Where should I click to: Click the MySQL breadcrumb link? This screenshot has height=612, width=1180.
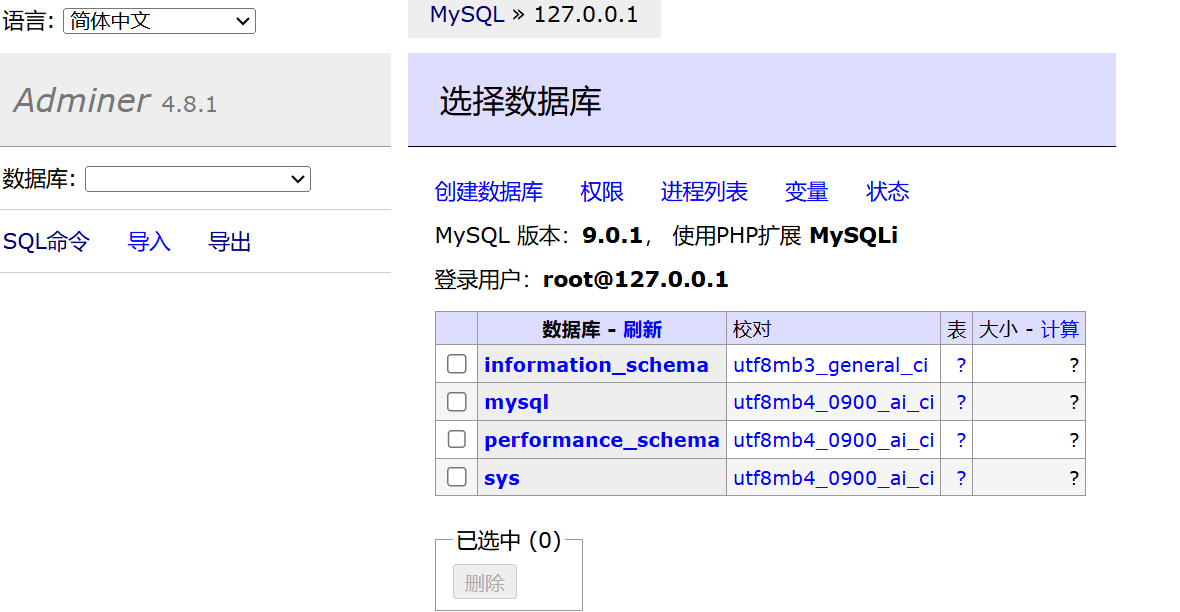467,15
